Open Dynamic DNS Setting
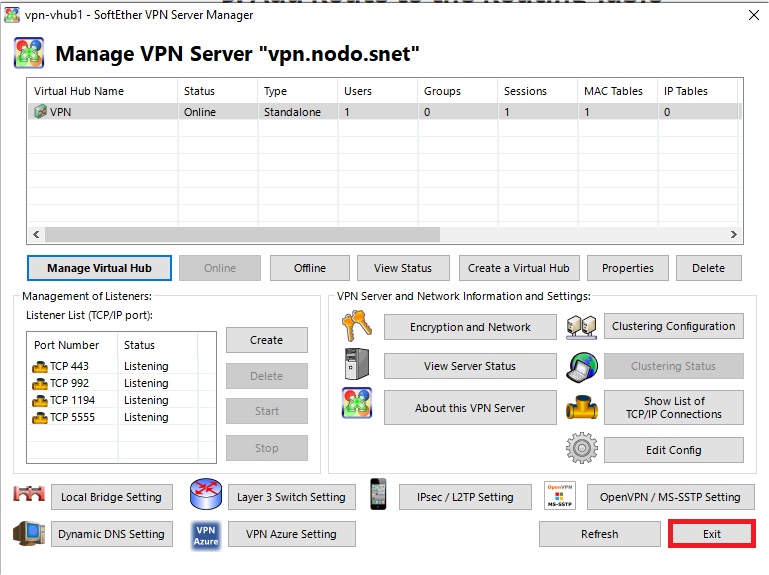The image size is (769, 575). pyautogui.click(x=112, y=534)
